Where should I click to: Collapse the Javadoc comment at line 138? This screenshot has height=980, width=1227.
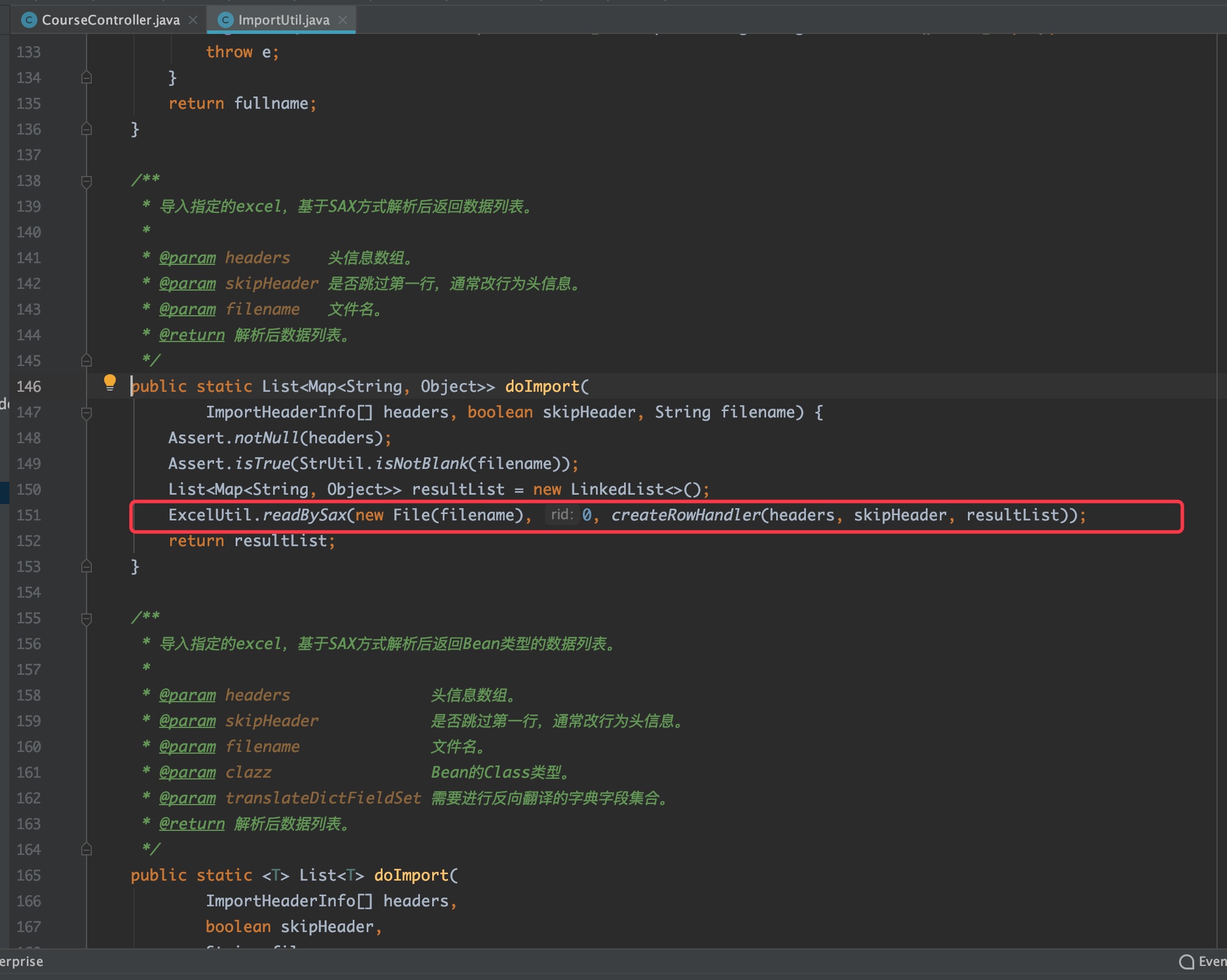point(87,181)
